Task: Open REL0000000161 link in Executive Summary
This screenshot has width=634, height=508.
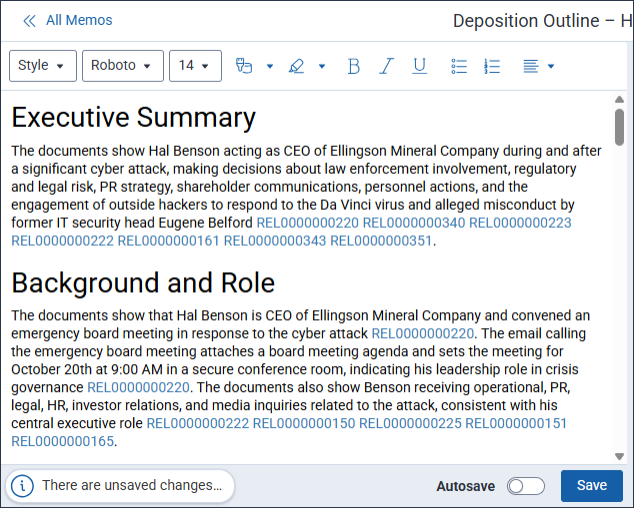Action: tap(168, 241)
